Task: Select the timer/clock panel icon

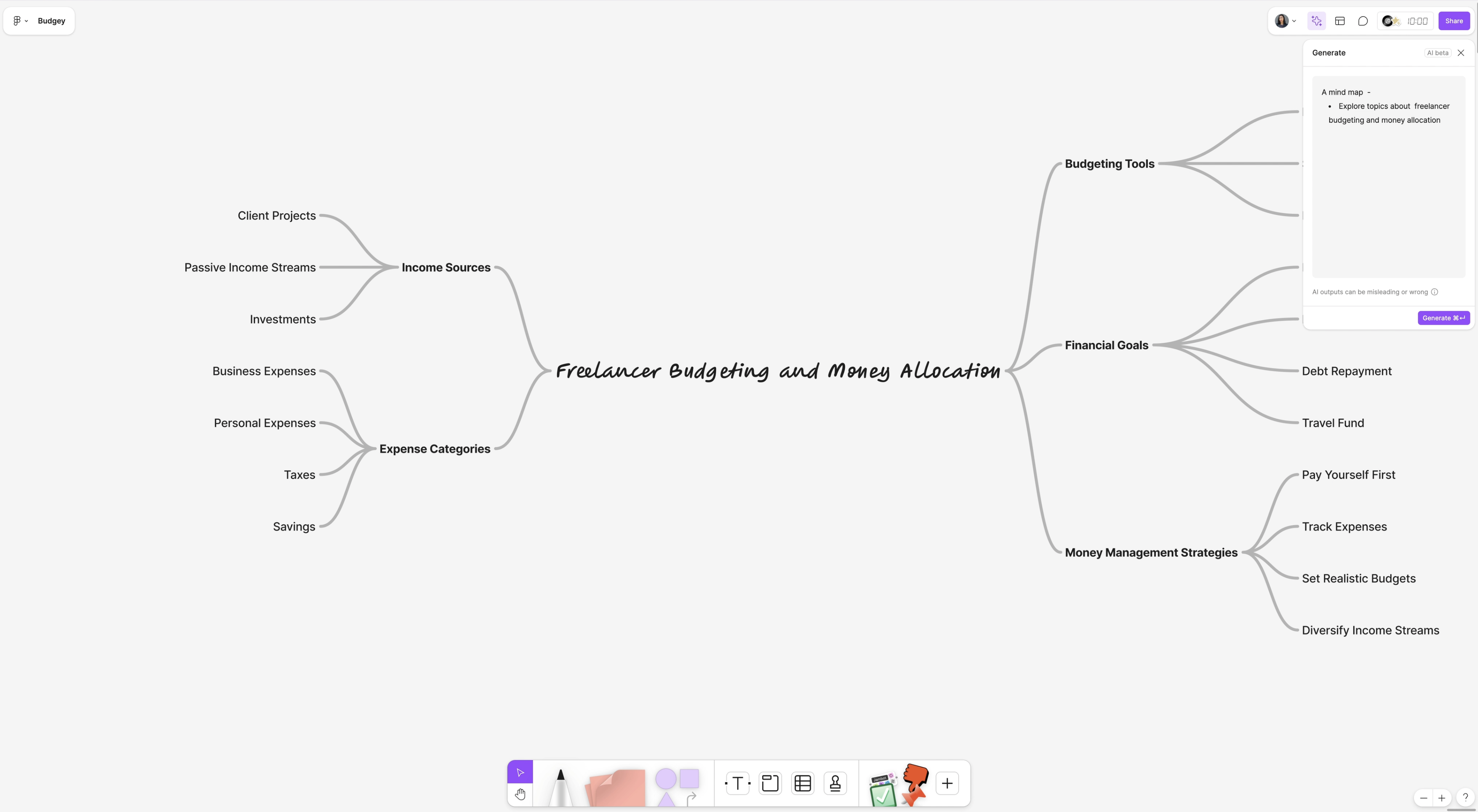Action: [x=1417, y=20]
